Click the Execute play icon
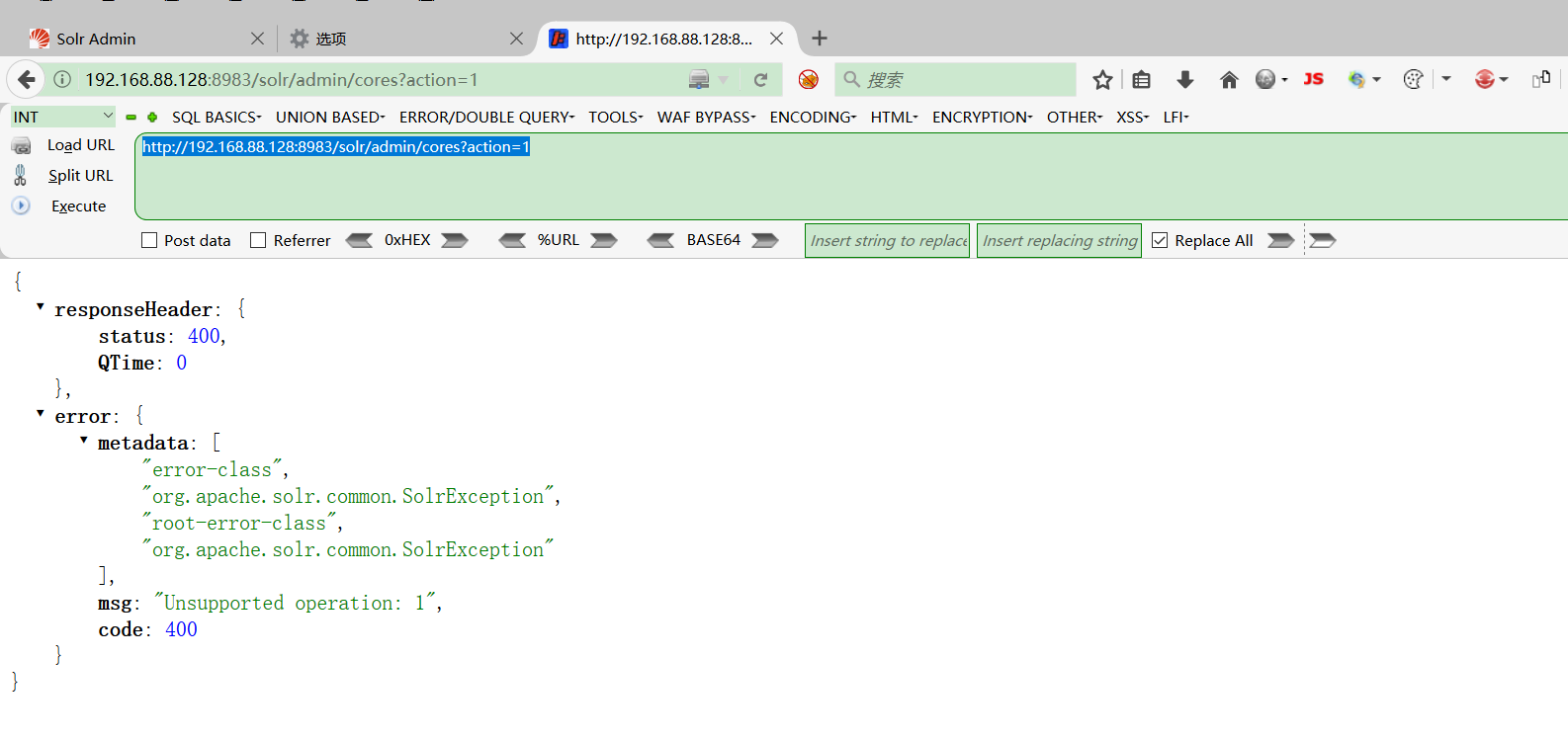1568x740 pixels. [21, 206]
